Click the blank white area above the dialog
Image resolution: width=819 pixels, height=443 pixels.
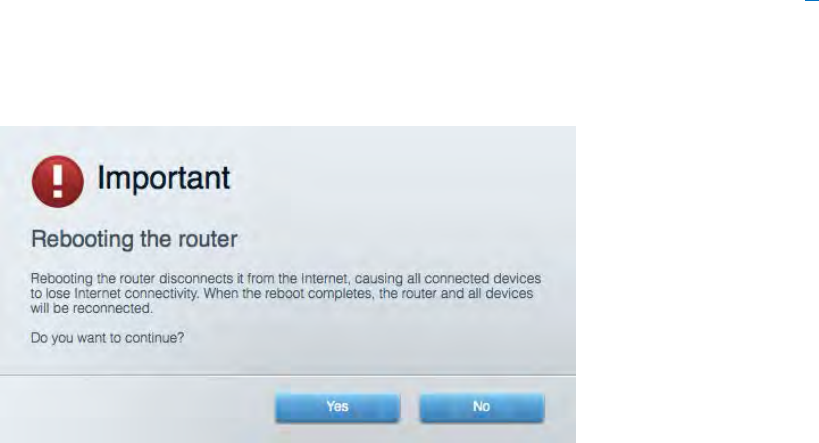366,63
